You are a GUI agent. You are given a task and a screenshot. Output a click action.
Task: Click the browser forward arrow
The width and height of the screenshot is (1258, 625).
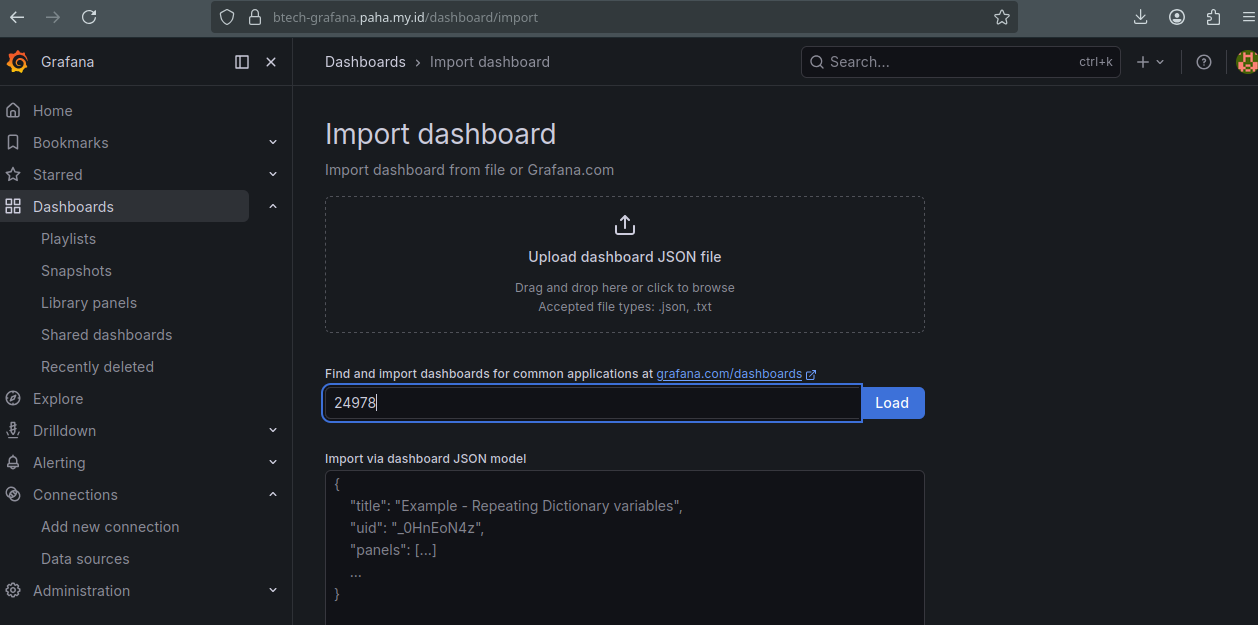pos(52,17)
